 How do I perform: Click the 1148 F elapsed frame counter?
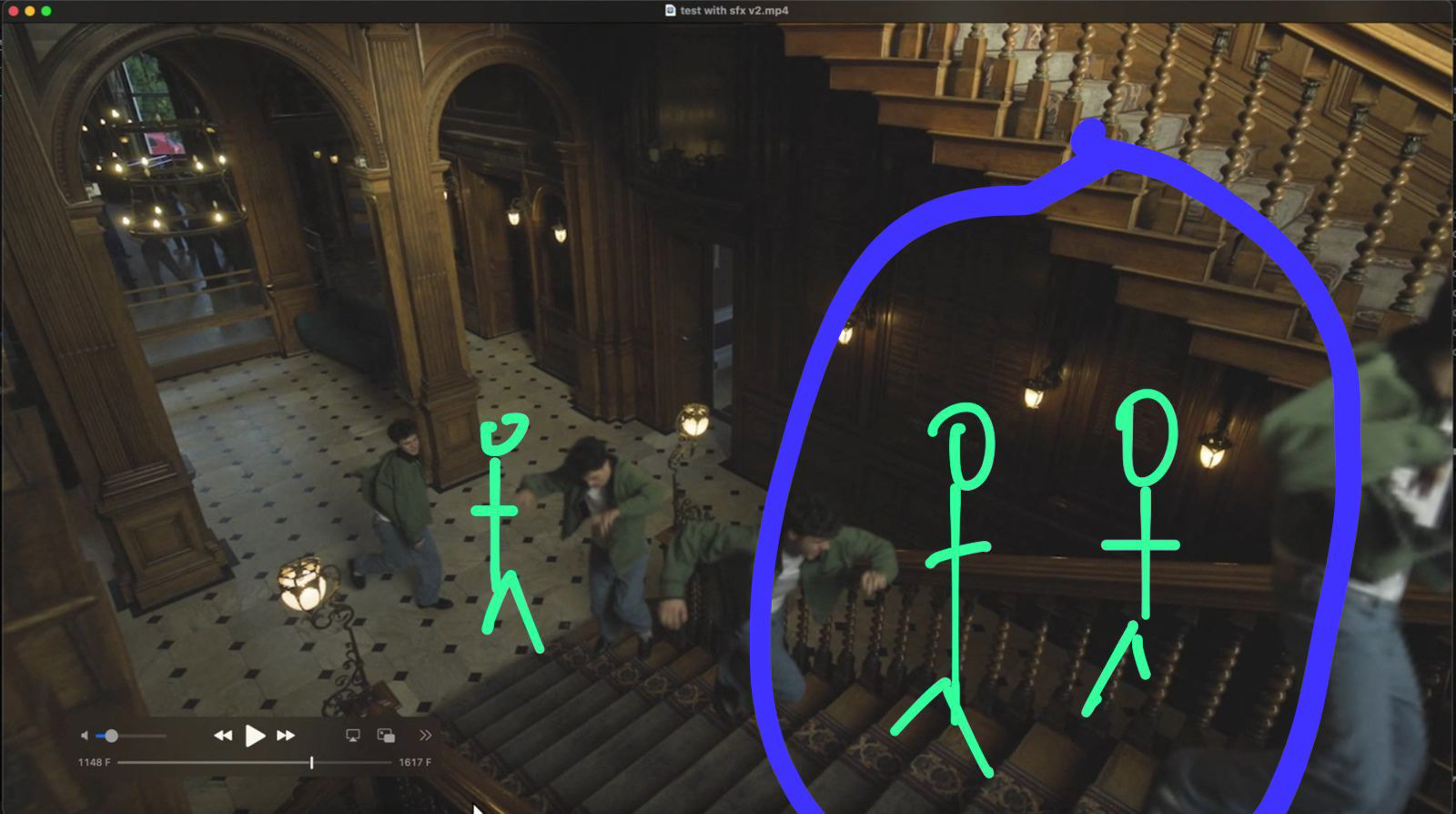[x=94, y=762]
